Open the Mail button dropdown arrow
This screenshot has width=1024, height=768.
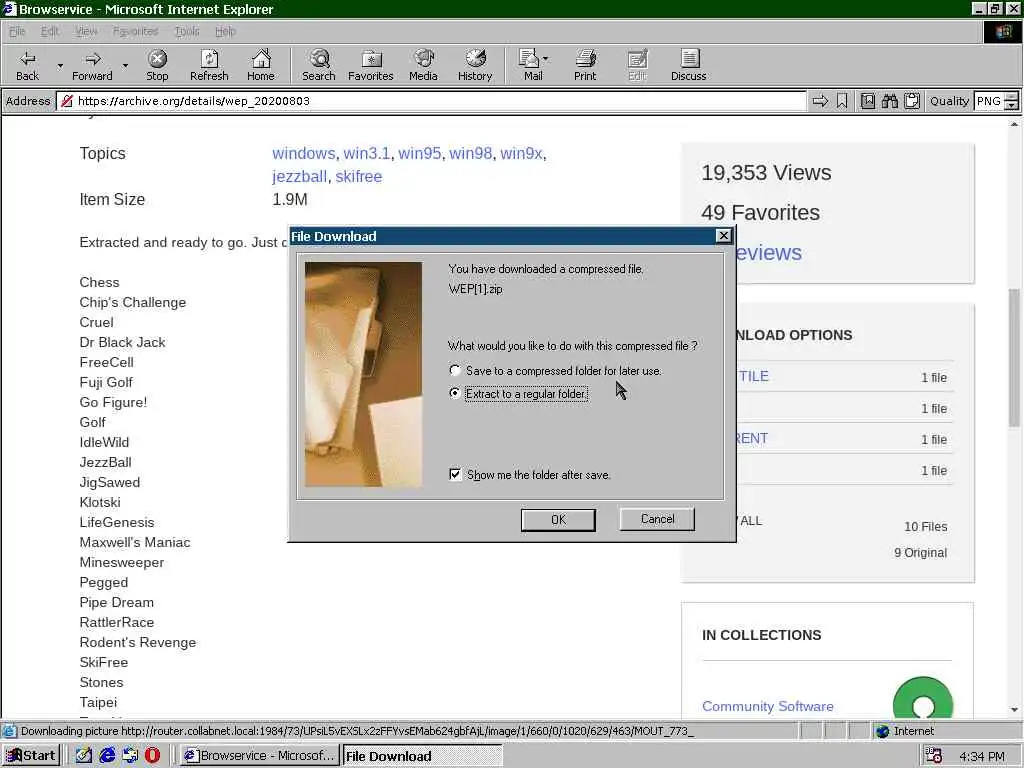point(546,59)
